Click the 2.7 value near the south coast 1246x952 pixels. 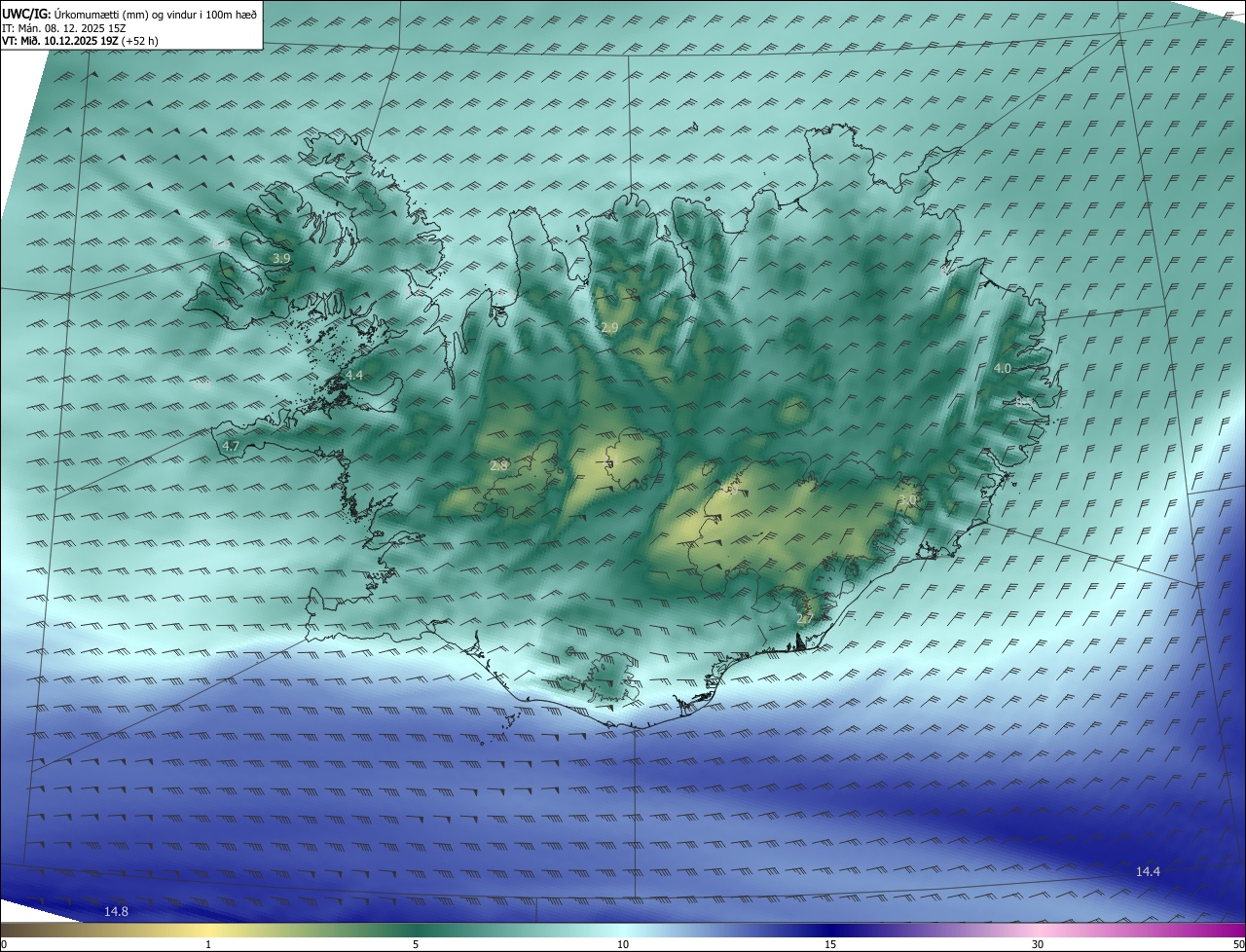(804, 619)
